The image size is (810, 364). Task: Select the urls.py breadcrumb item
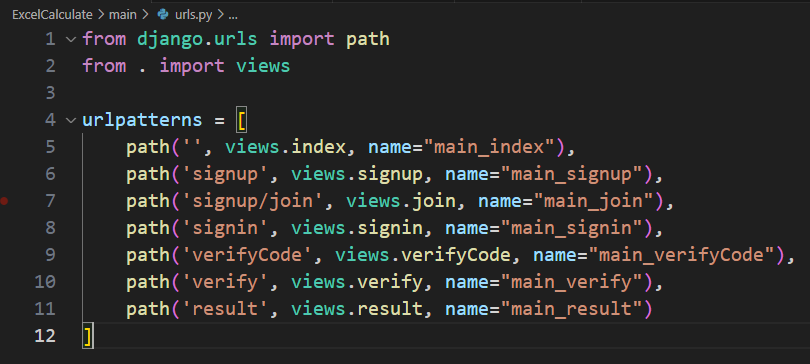point(193,15)
